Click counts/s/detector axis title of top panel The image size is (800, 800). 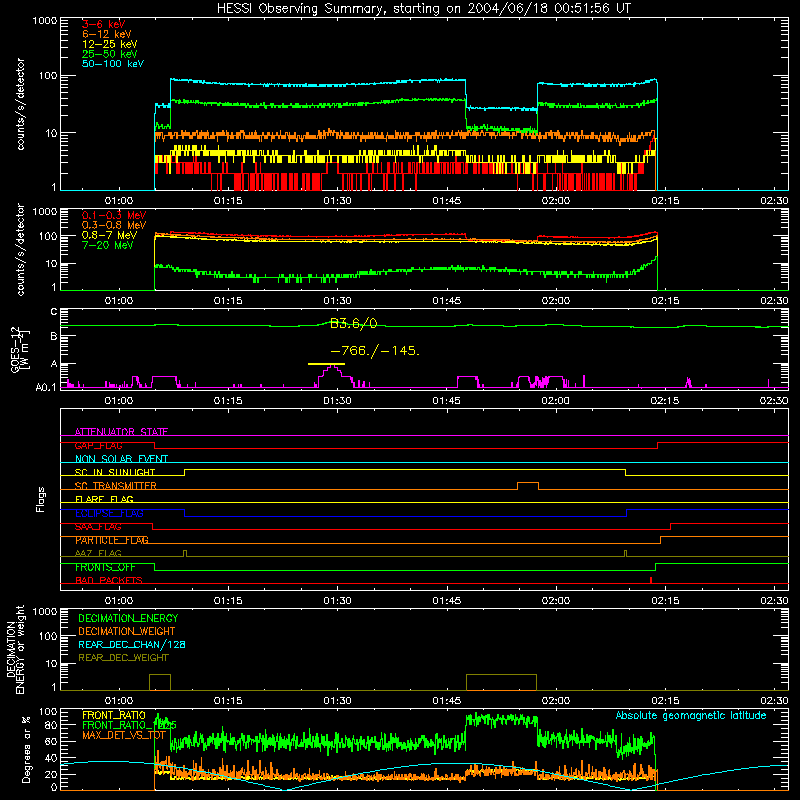pos(20,104)
